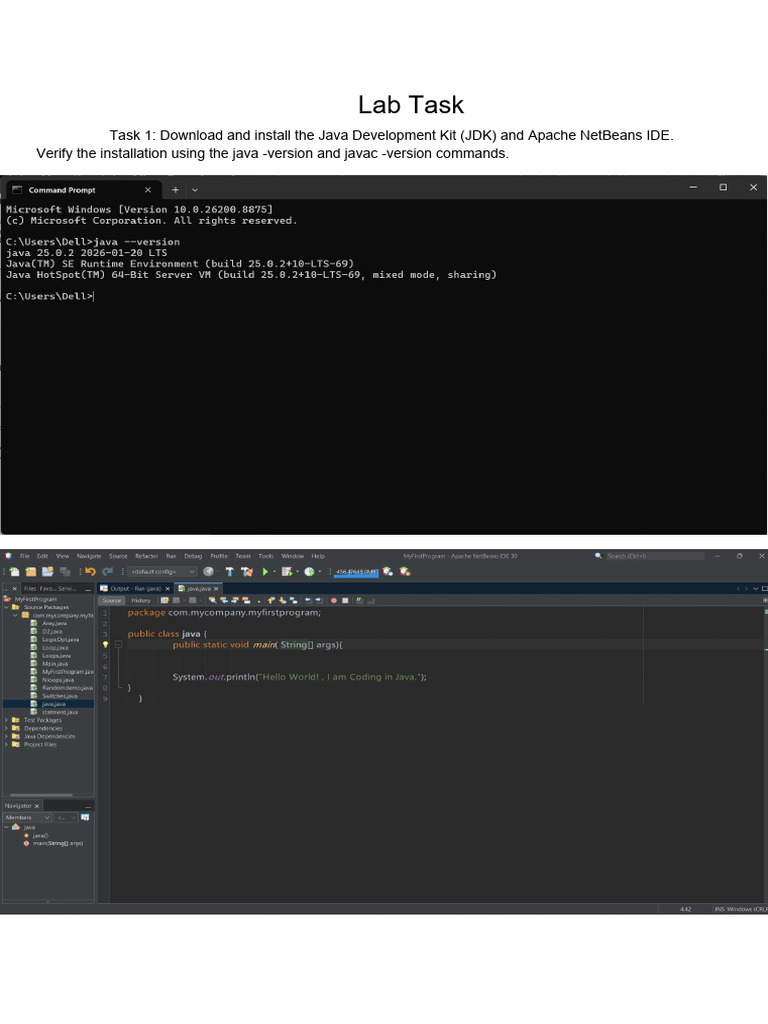Open the Navigate menu in NetBeans
Image resolution: width=768 pixels, height=1024 pixels.
pos(89,556)
